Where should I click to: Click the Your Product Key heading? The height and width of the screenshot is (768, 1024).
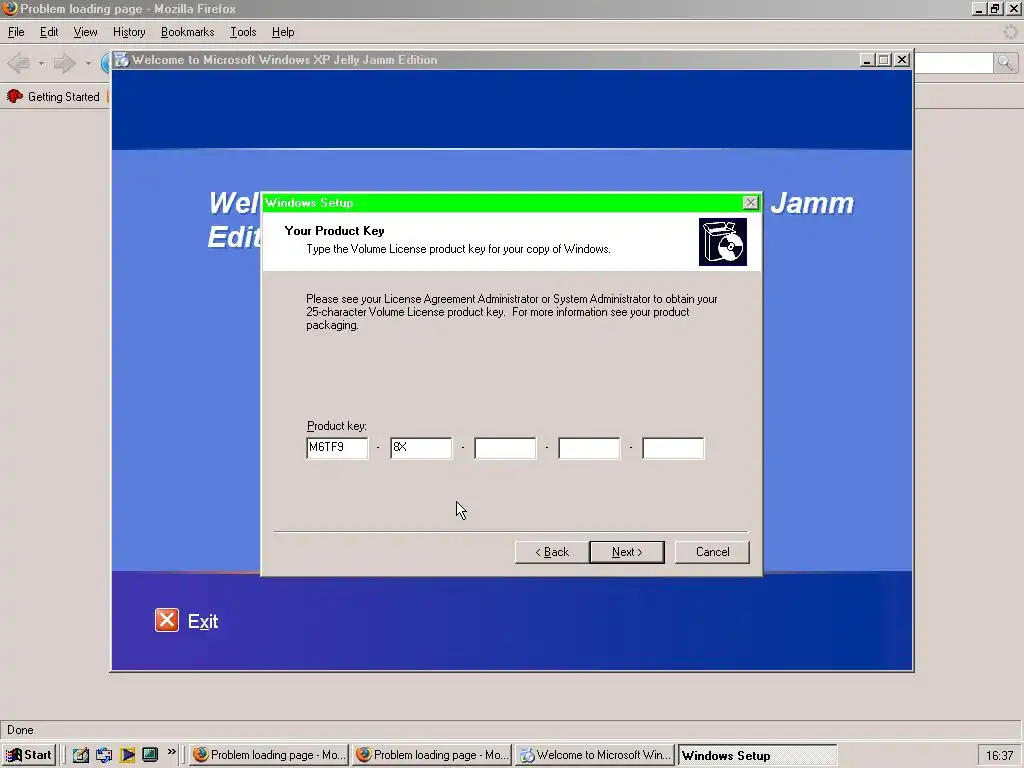334,231
